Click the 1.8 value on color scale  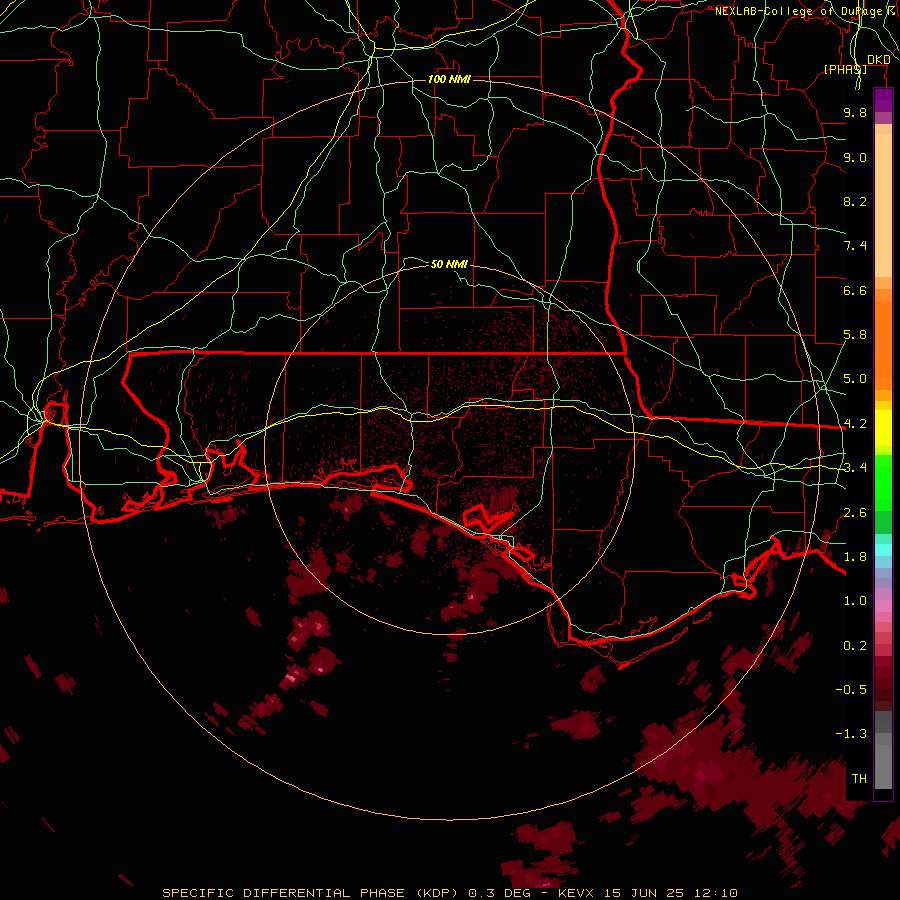[x=855, y=557]
